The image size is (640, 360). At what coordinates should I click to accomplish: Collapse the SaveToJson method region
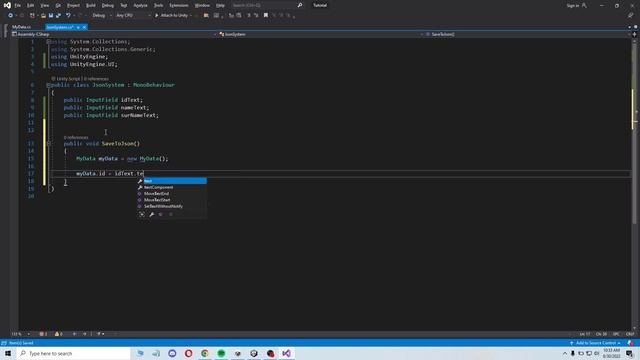(48, 144)
